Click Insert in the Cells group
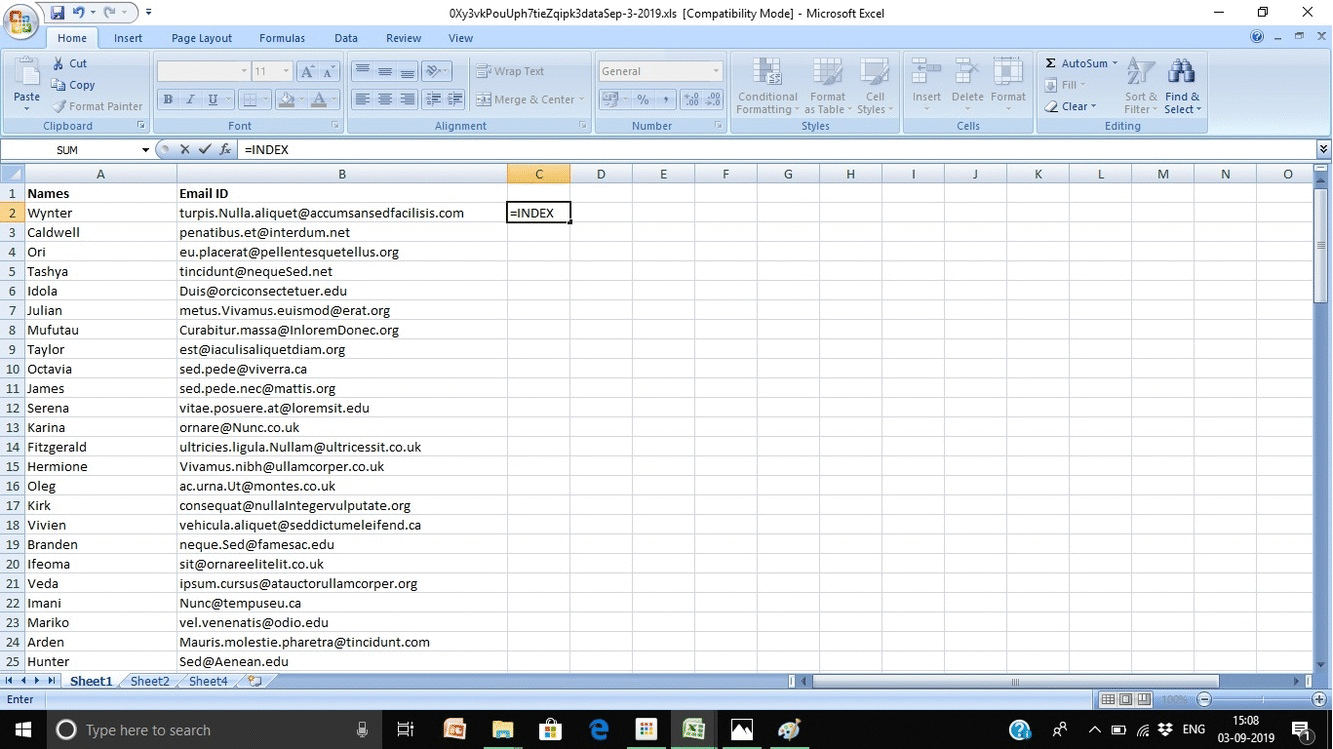The width and height of the screenshot is (1333, 749). coord(926,83)
